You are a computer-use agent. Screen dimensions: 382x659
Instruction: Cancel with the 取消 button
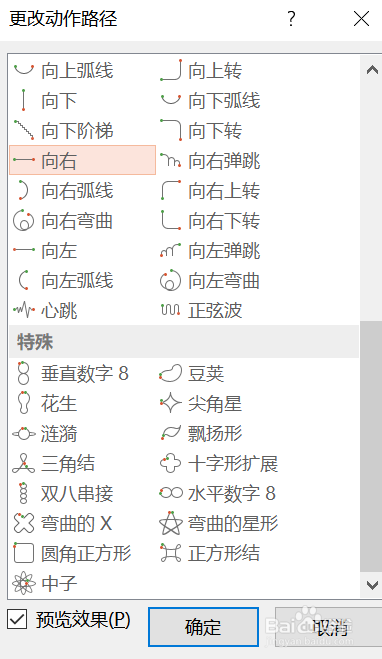pos(329,627)
